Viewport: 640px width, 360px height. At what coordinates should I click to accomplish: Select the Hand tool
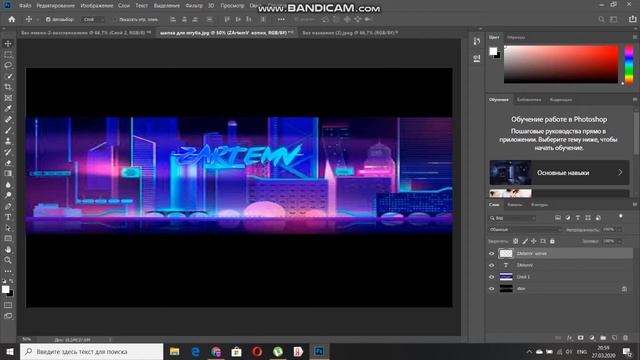8,249
